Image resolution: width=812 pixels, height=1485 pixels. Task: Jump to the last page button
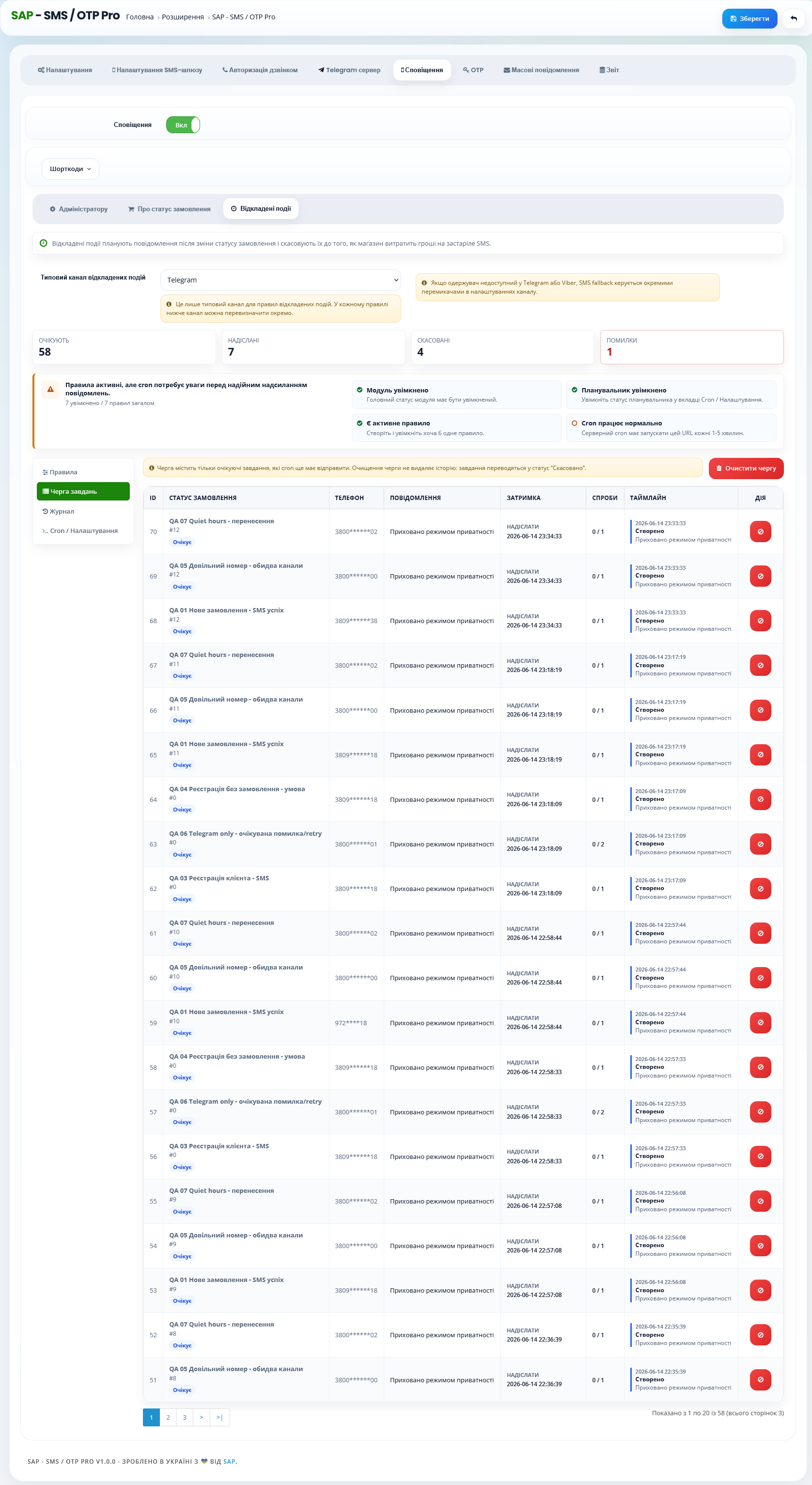tap(219, 1418)
